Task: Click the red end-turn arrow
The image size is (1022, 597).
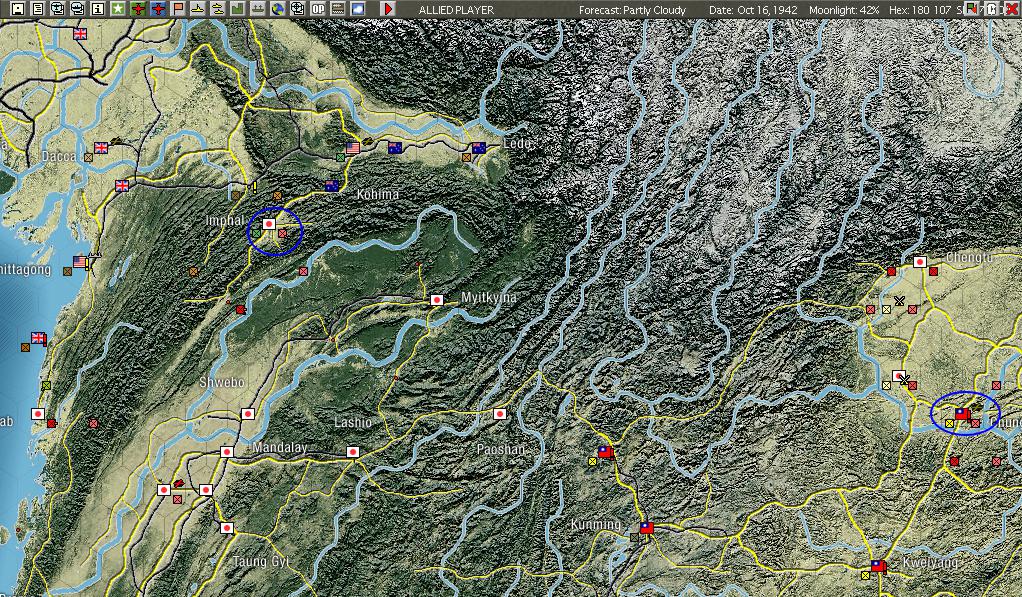Action: coord(388,9)
